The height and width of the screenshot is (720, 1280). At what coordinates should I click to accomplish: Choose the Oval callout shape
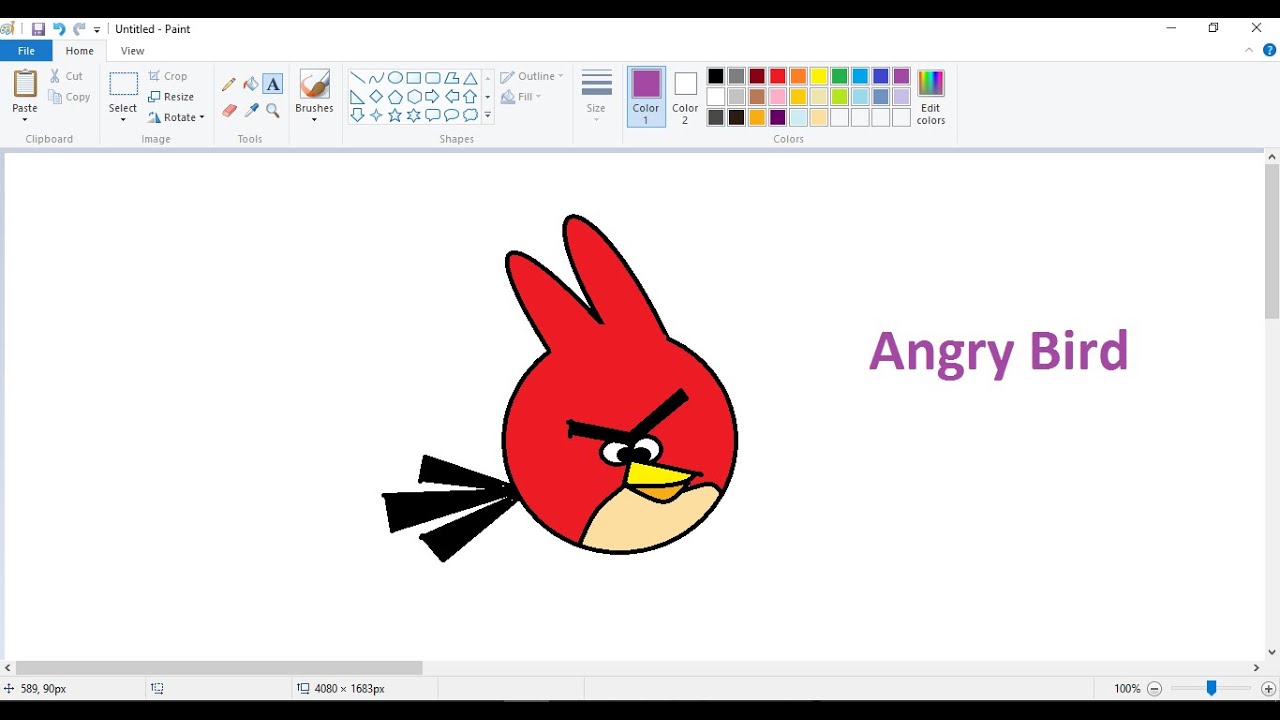[x=452, y=115]
